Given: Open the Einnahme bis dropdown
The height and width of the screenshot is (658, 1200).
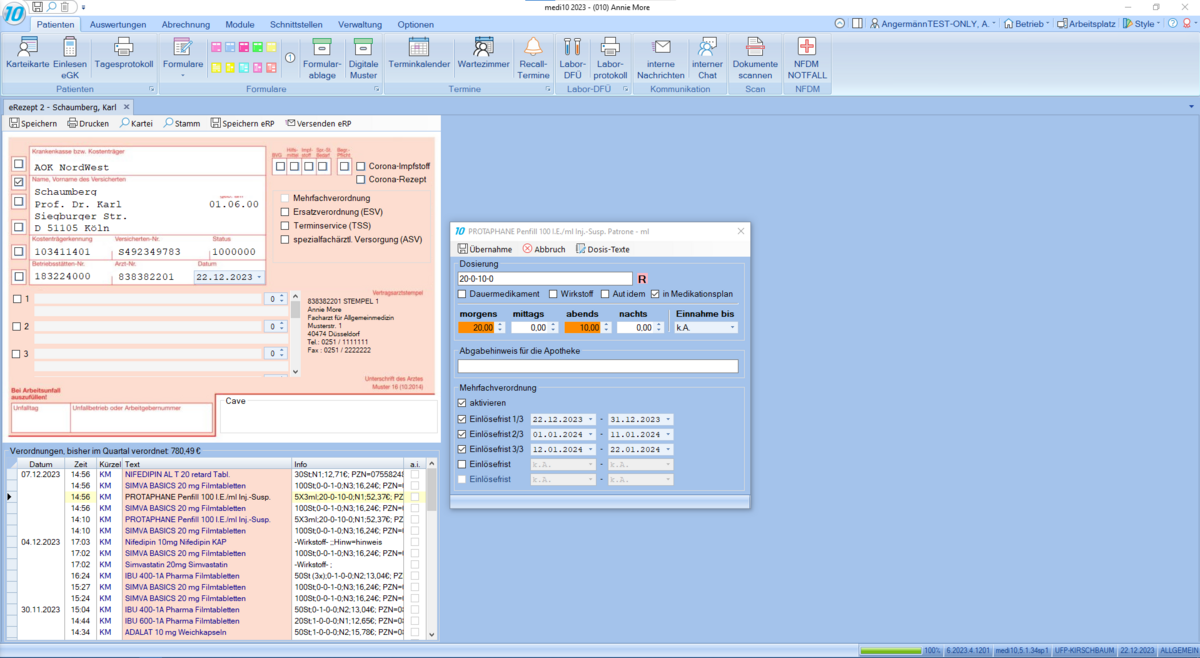Looking at the screenshot, I should point(734,327).
